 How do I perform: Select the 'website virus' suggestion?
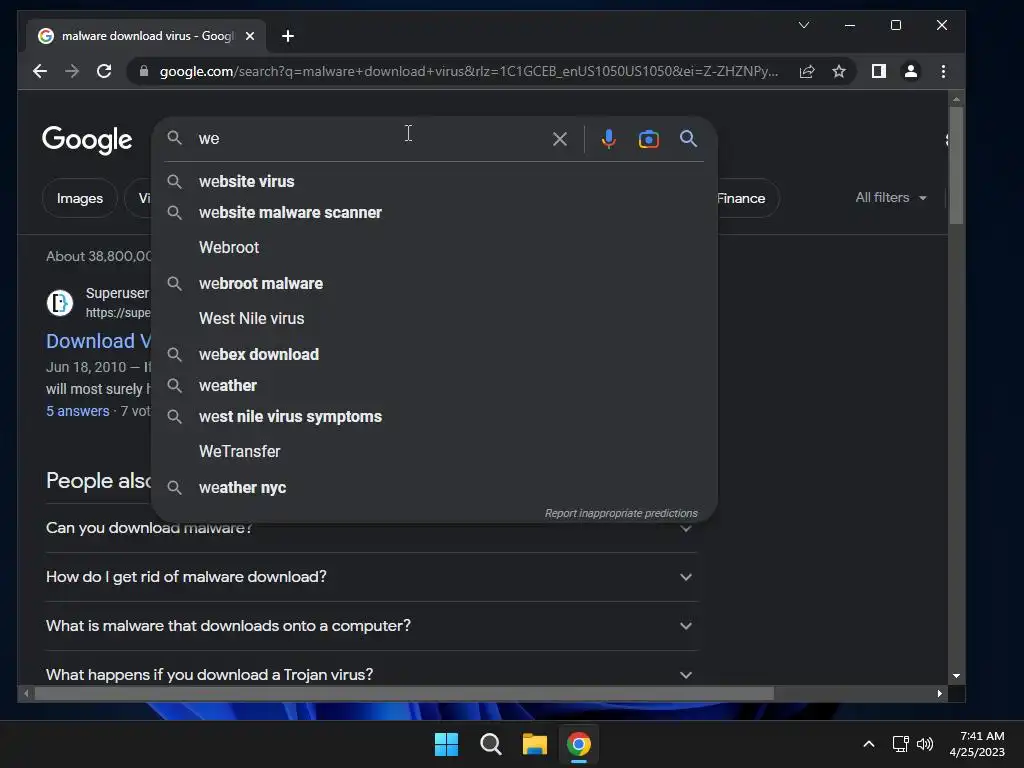[434, 181]
